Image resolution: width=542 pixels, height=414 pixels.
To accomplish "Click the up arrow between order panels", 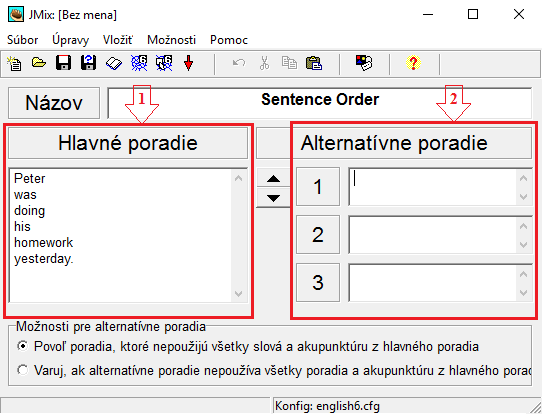I will (x=273, y=179).
